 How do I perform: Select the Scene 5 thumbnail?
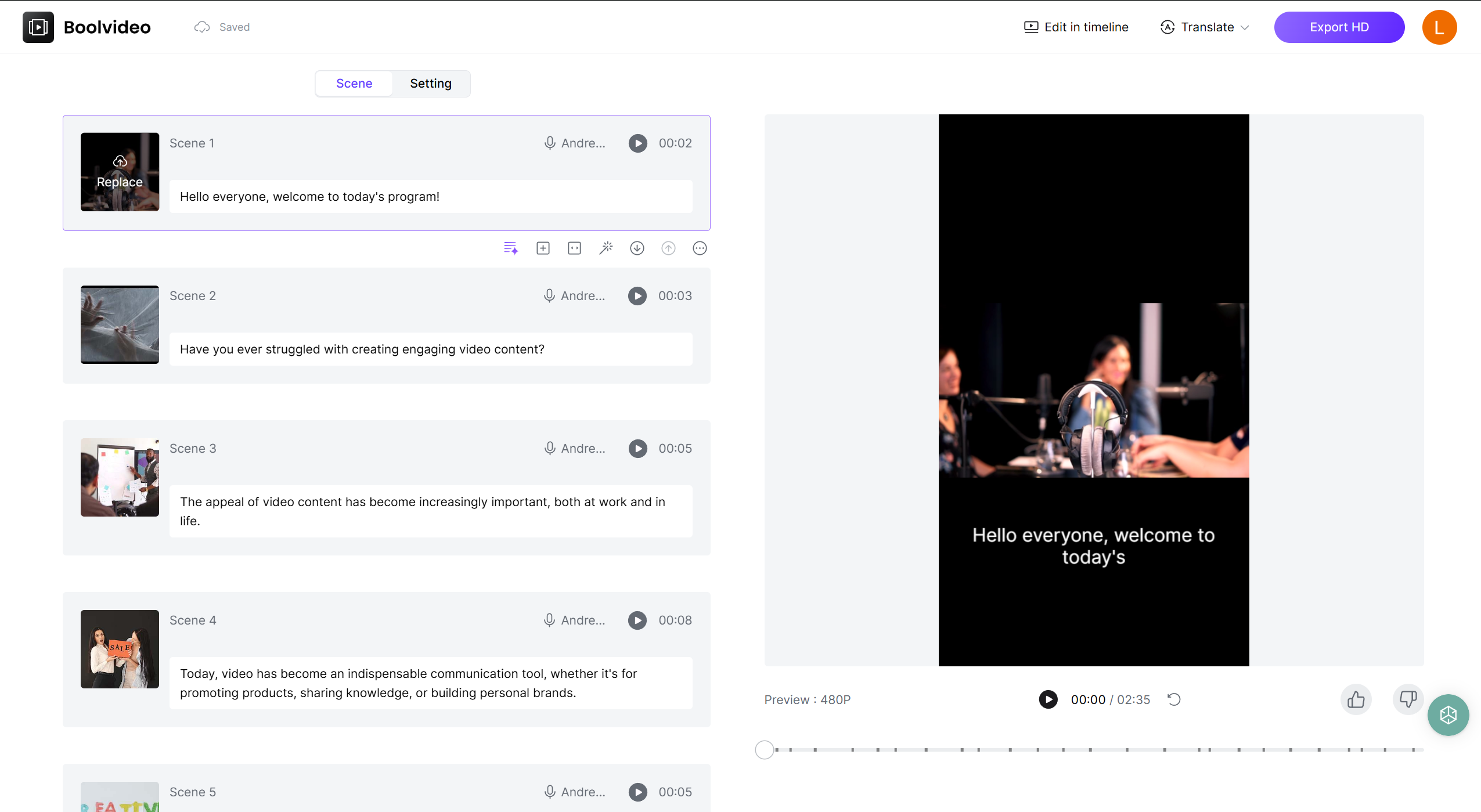[x=120, y=797]
